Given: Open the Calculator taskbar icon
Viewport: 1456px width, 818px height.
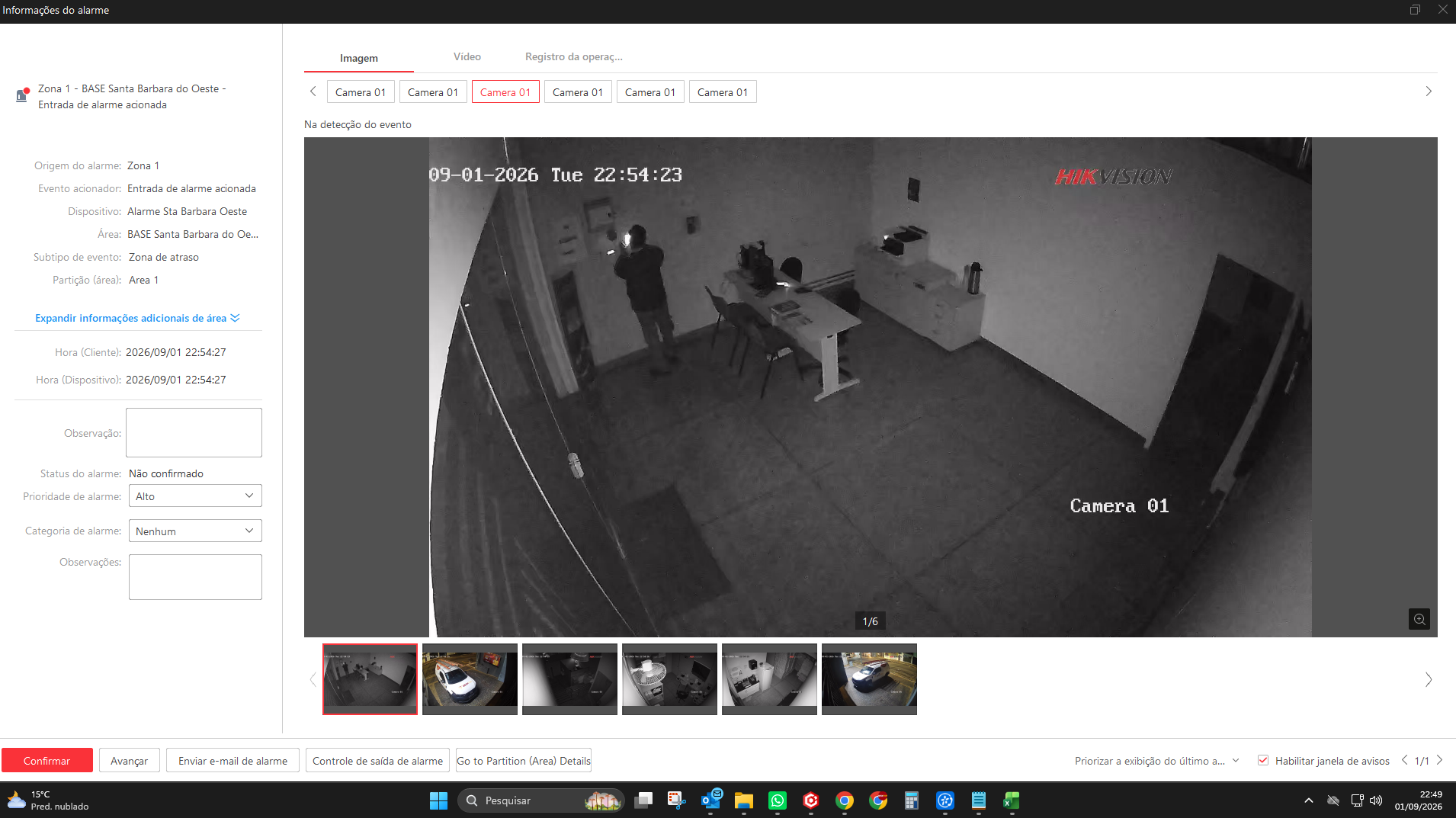Looking at the screenshot, I should click(x=912, y=800).
